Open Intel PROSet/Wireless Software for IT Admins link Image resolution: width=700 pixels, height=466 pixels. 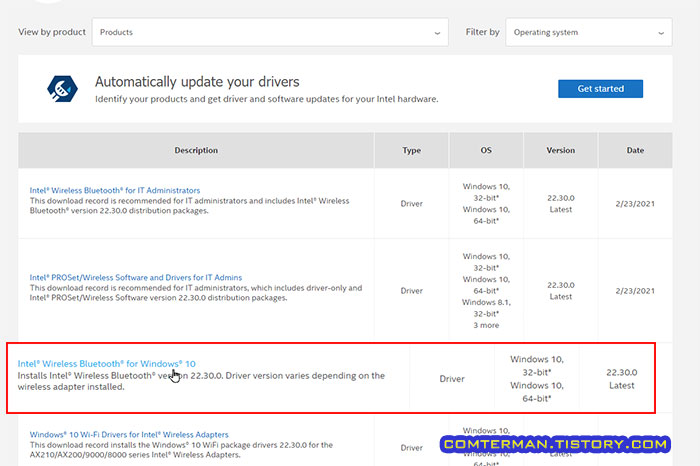pyautogui.click(x=136, y=277)
